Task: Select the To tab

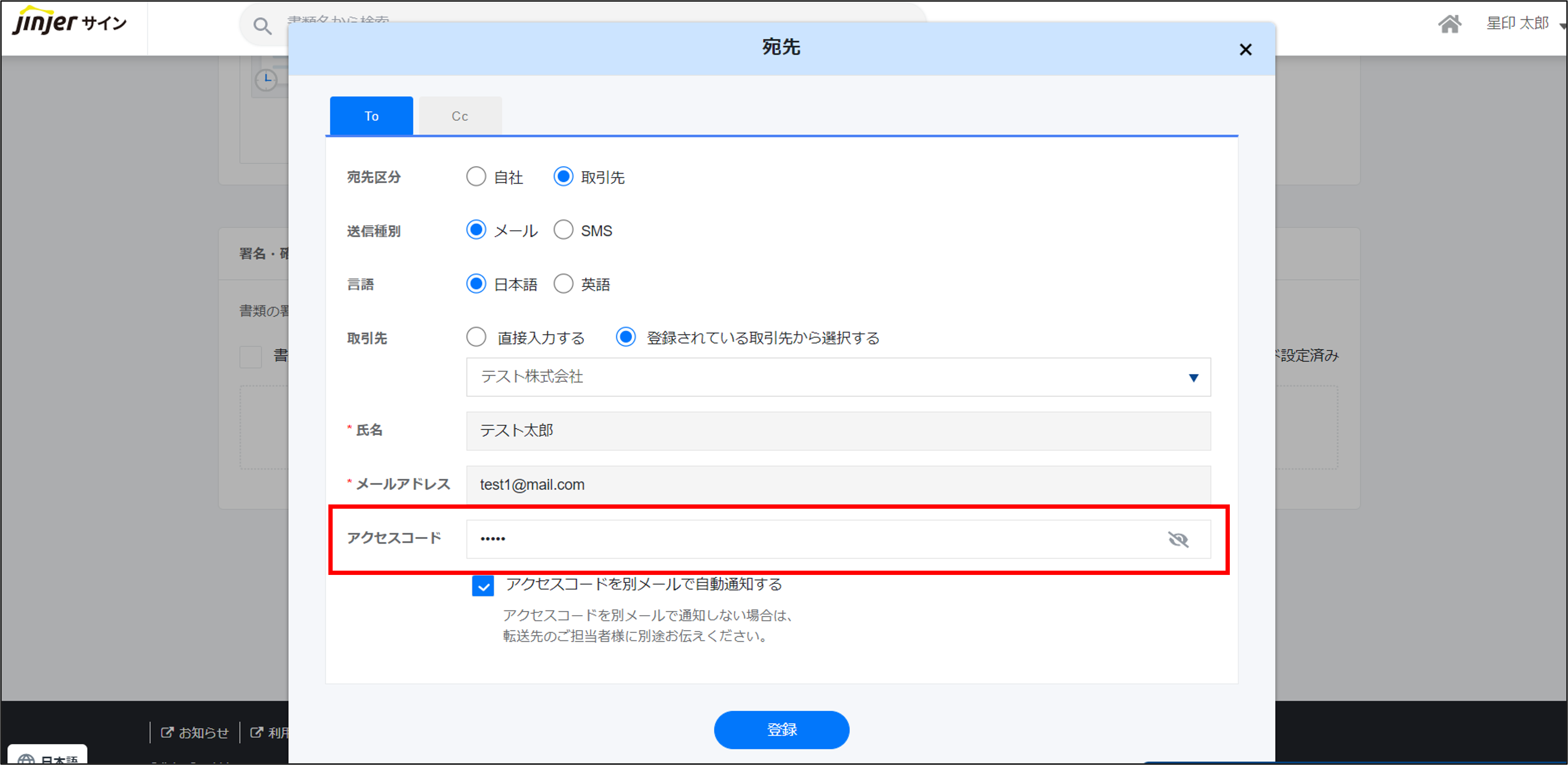Action: tap(372, 116)
